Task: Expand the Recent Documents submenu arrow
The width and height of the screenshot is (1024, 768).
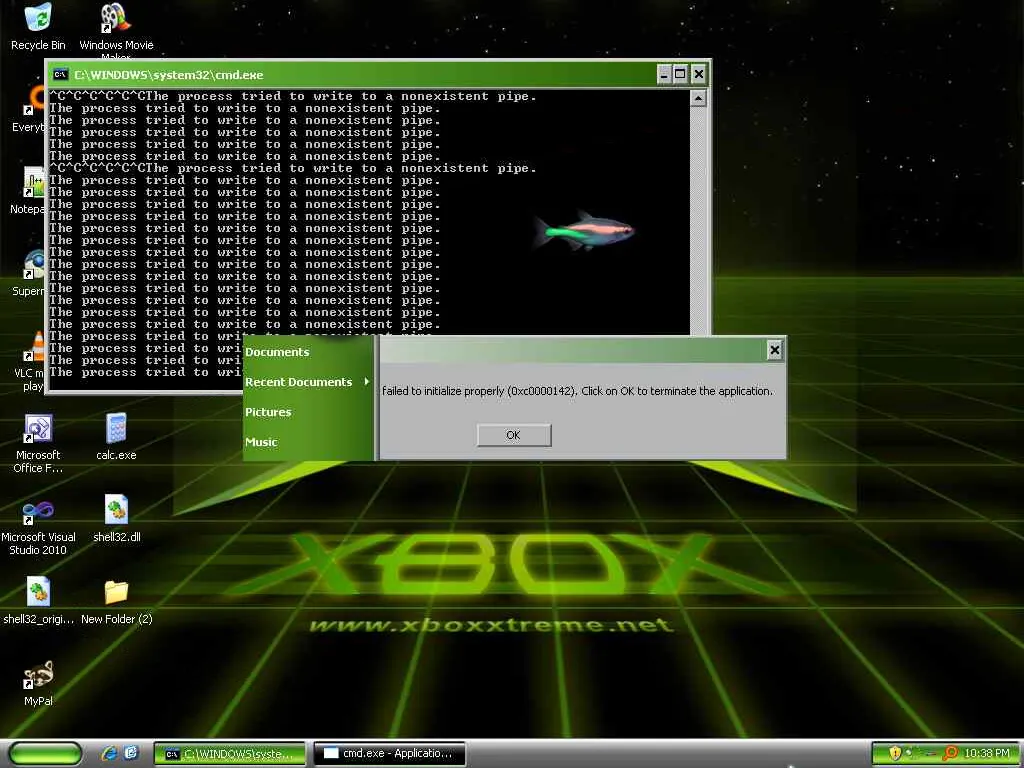Action: pos(366,381)
